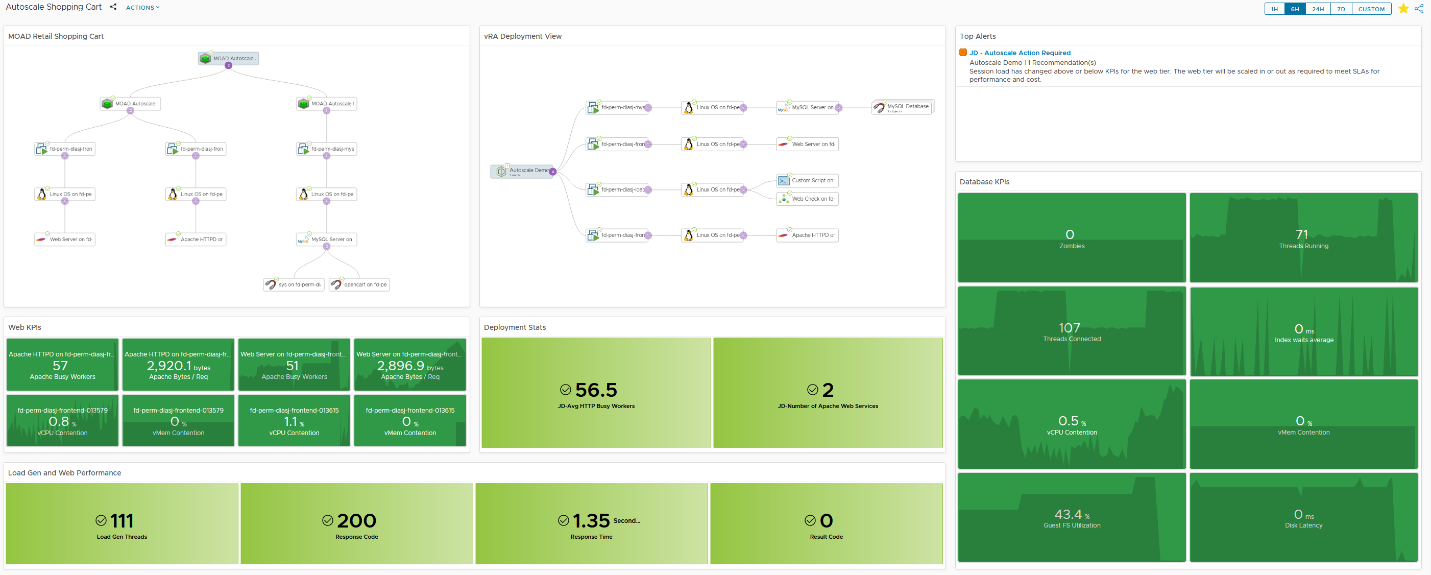The width and height of the screenshot is (1431, 575).
Task: Open the Apache Bytes / Req 2,920.1 tile
Action: (177, 365)
